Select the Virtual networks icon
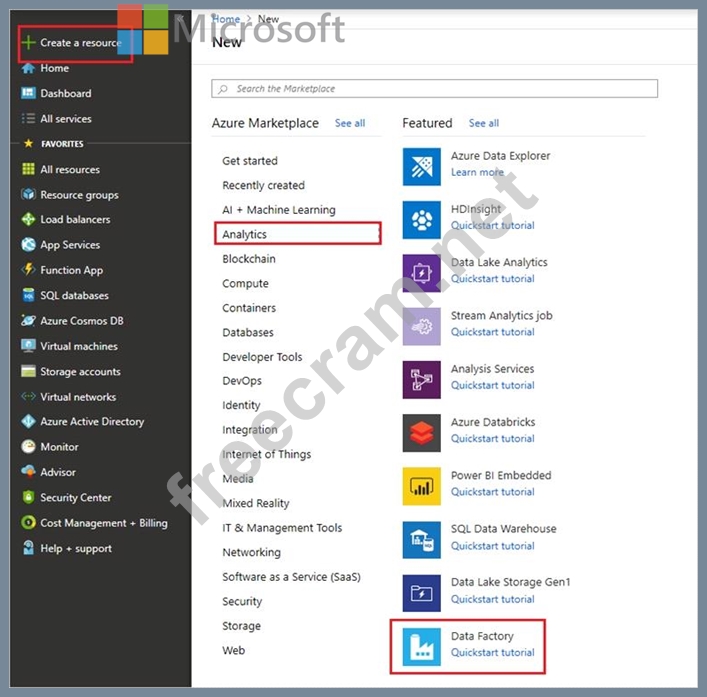The image size is (707, 697). 28,396
